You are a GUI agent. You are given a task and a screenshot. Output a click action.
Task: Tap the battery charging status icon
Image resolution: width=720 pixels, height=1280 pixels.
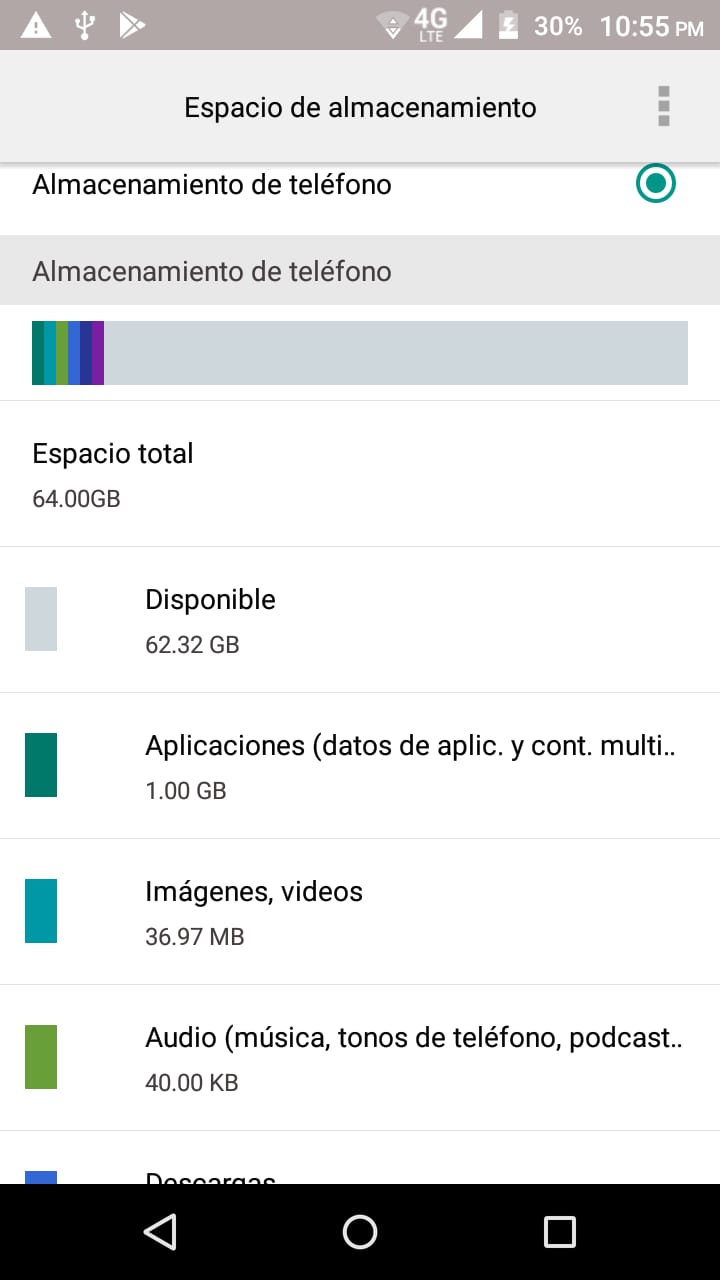(508, 25)
